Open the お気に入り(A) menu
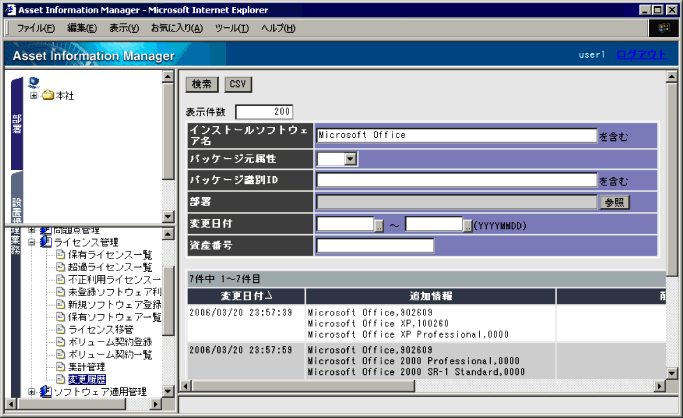The image size is (683, 418). click(x=177, y=28)
